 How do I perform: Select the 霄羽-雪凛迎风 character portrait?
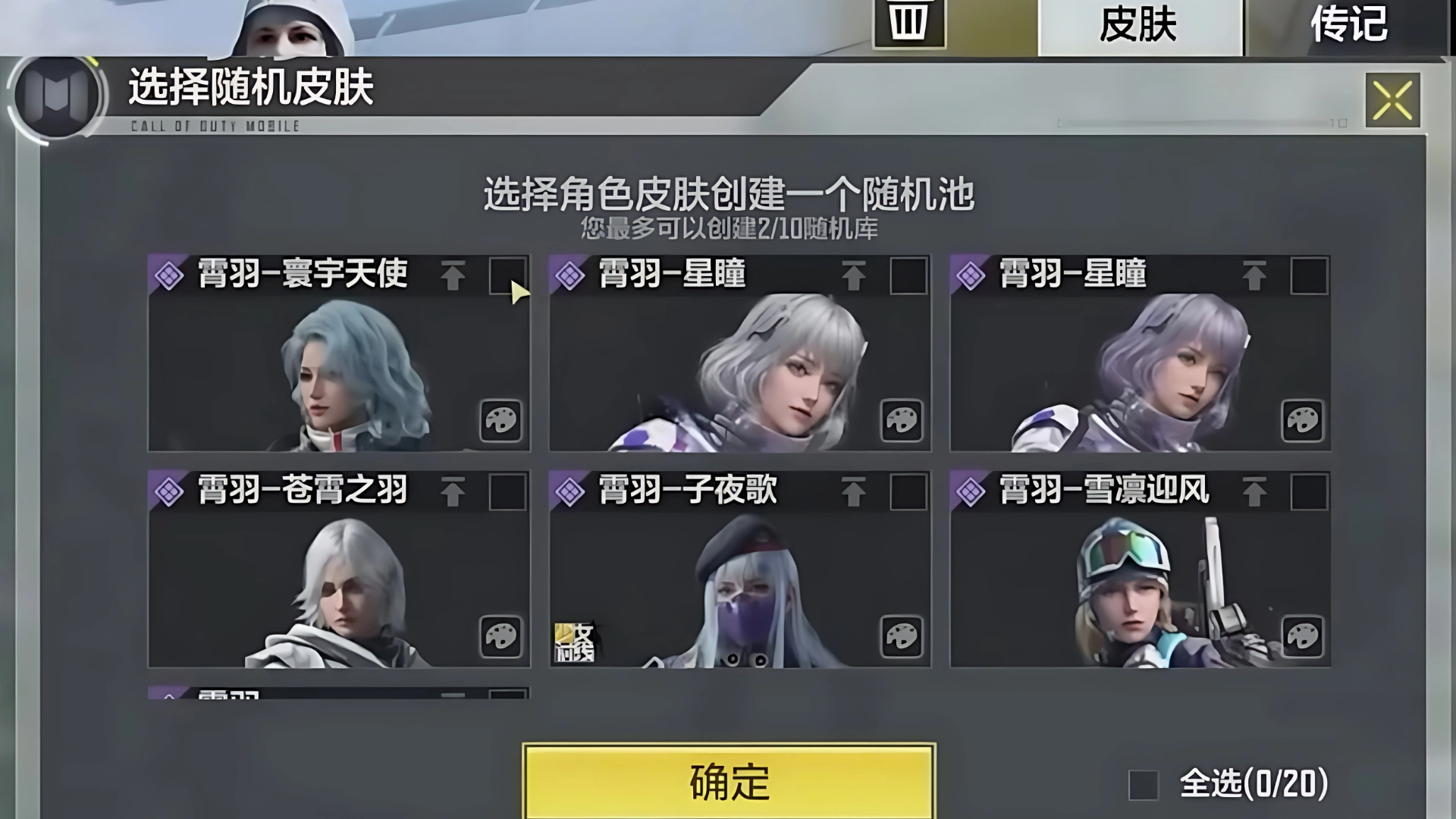point(1140,590)
